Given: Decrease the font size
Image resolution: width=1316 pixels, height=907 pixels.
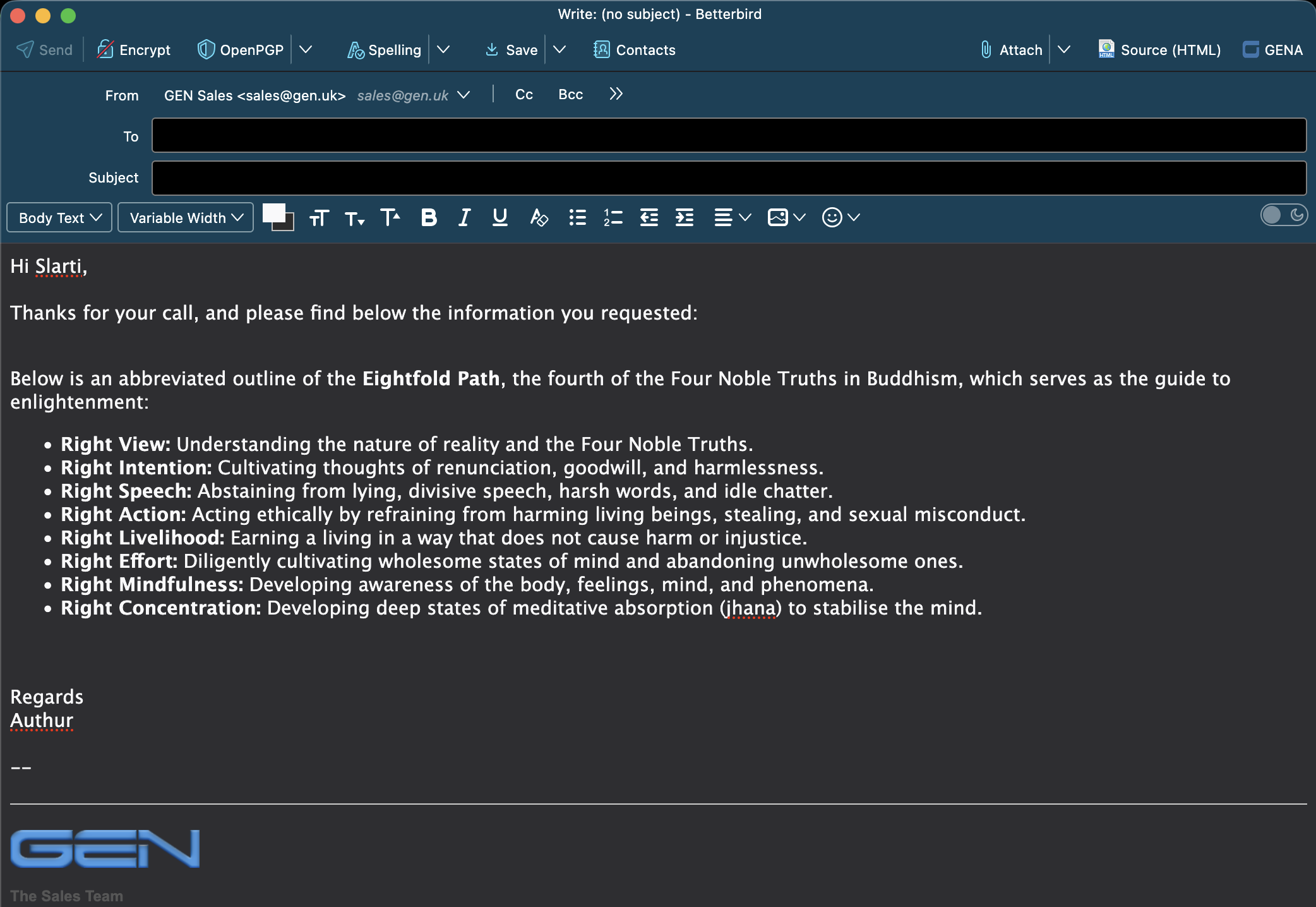Looking at the screenshot, I should 355,218.
